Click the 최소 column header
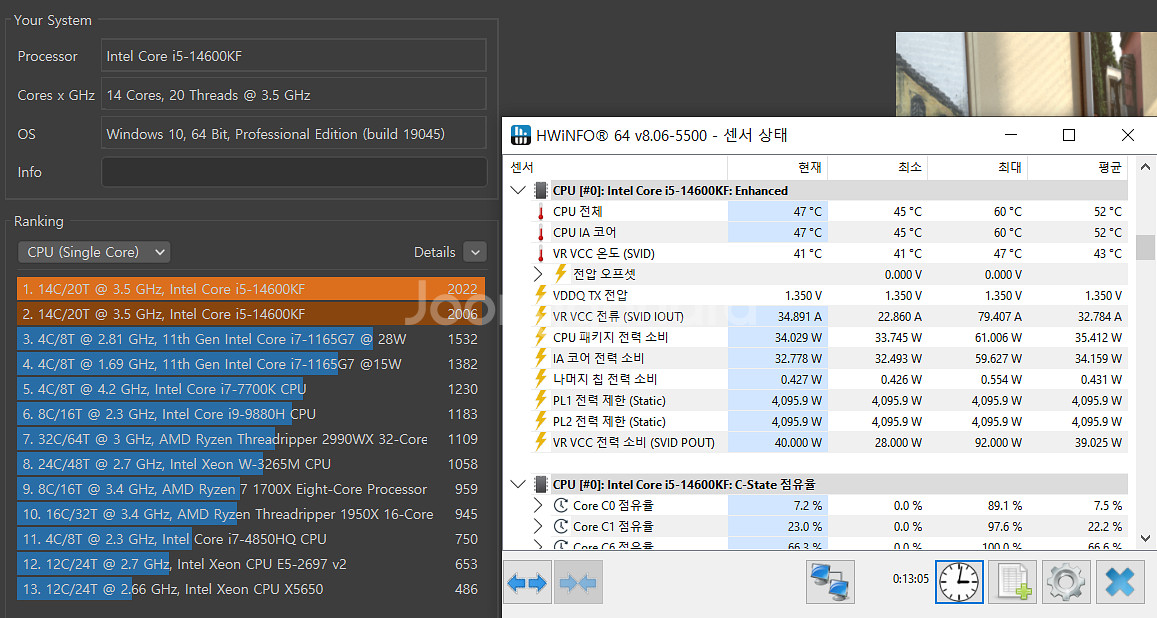The height and width of the screenshot is (618, 1157). [x=878, y=167]
